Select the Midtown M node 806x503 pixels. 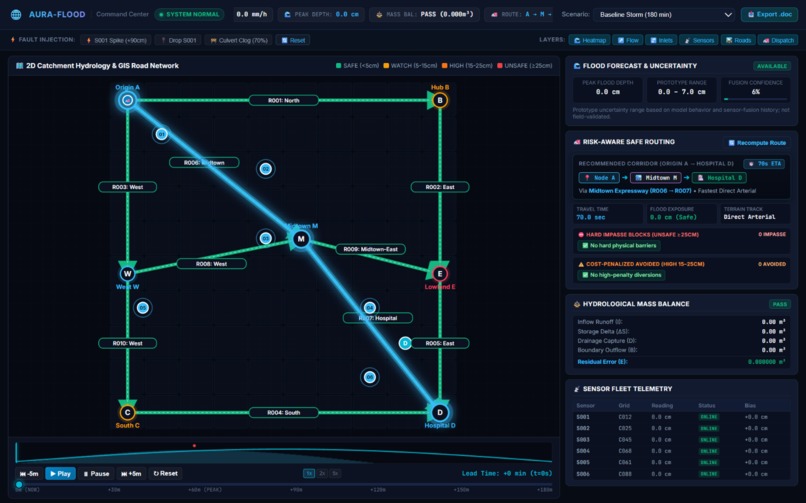point(301,238)
